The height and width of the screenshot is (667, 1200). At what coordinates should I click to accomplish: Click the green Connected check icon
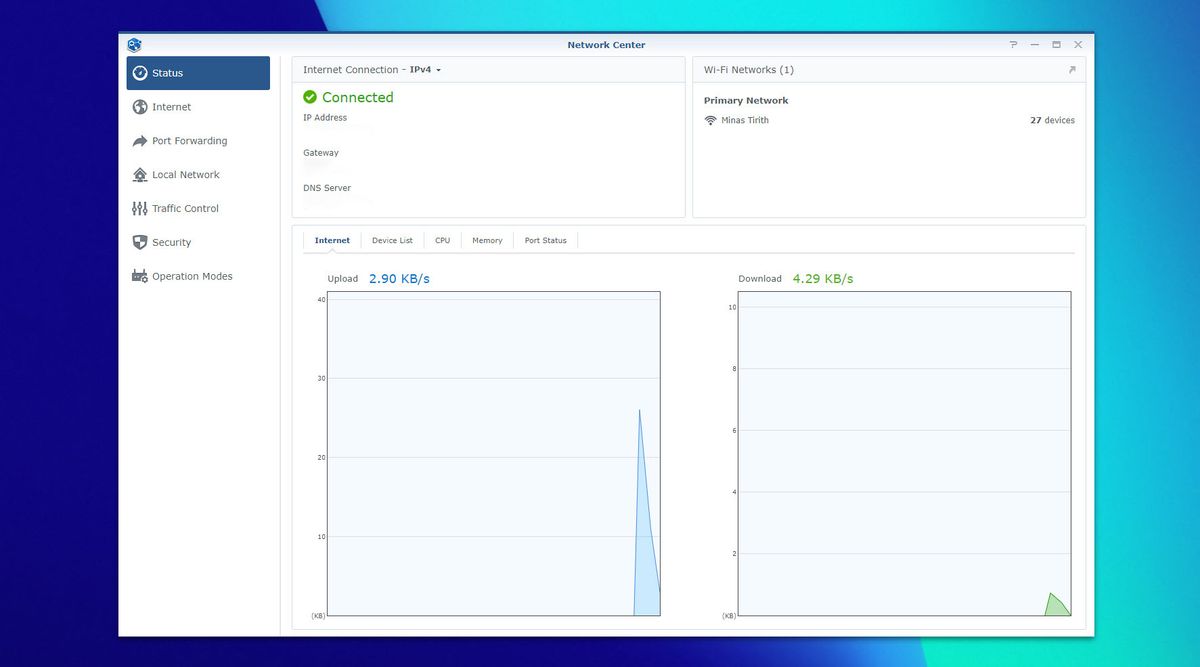310,97
